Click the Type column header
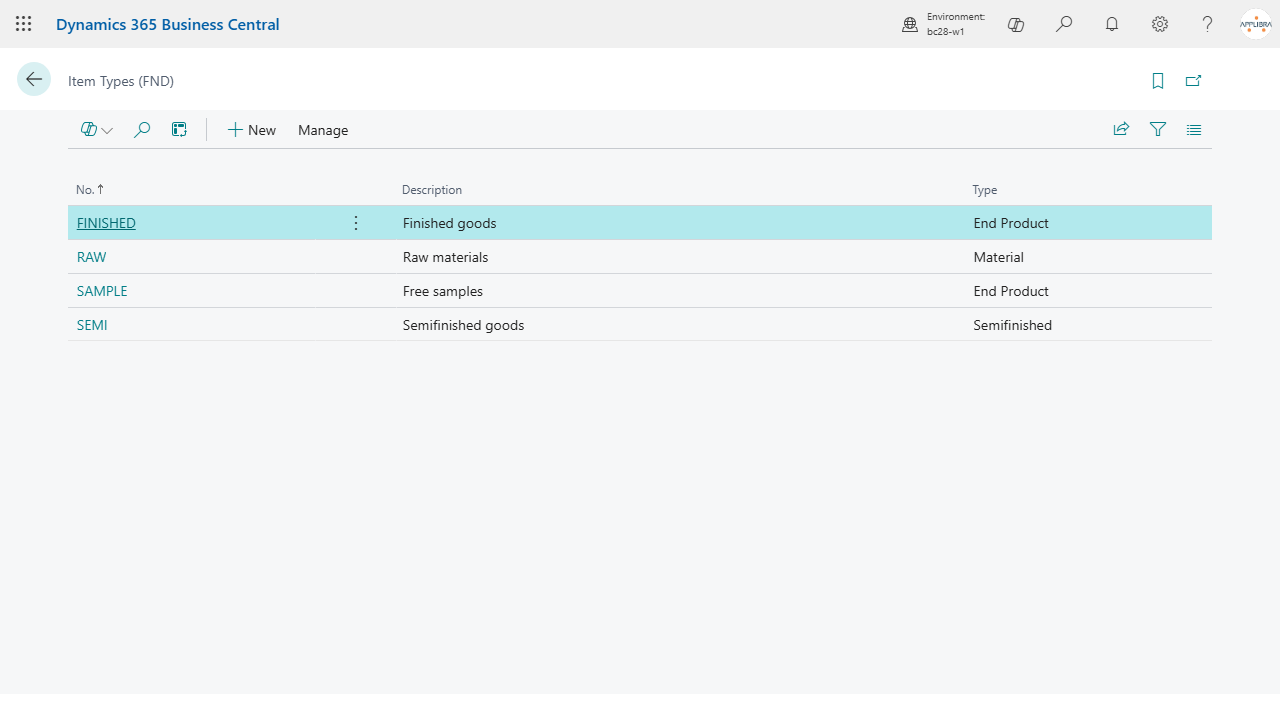 click(x=985, y=189)
